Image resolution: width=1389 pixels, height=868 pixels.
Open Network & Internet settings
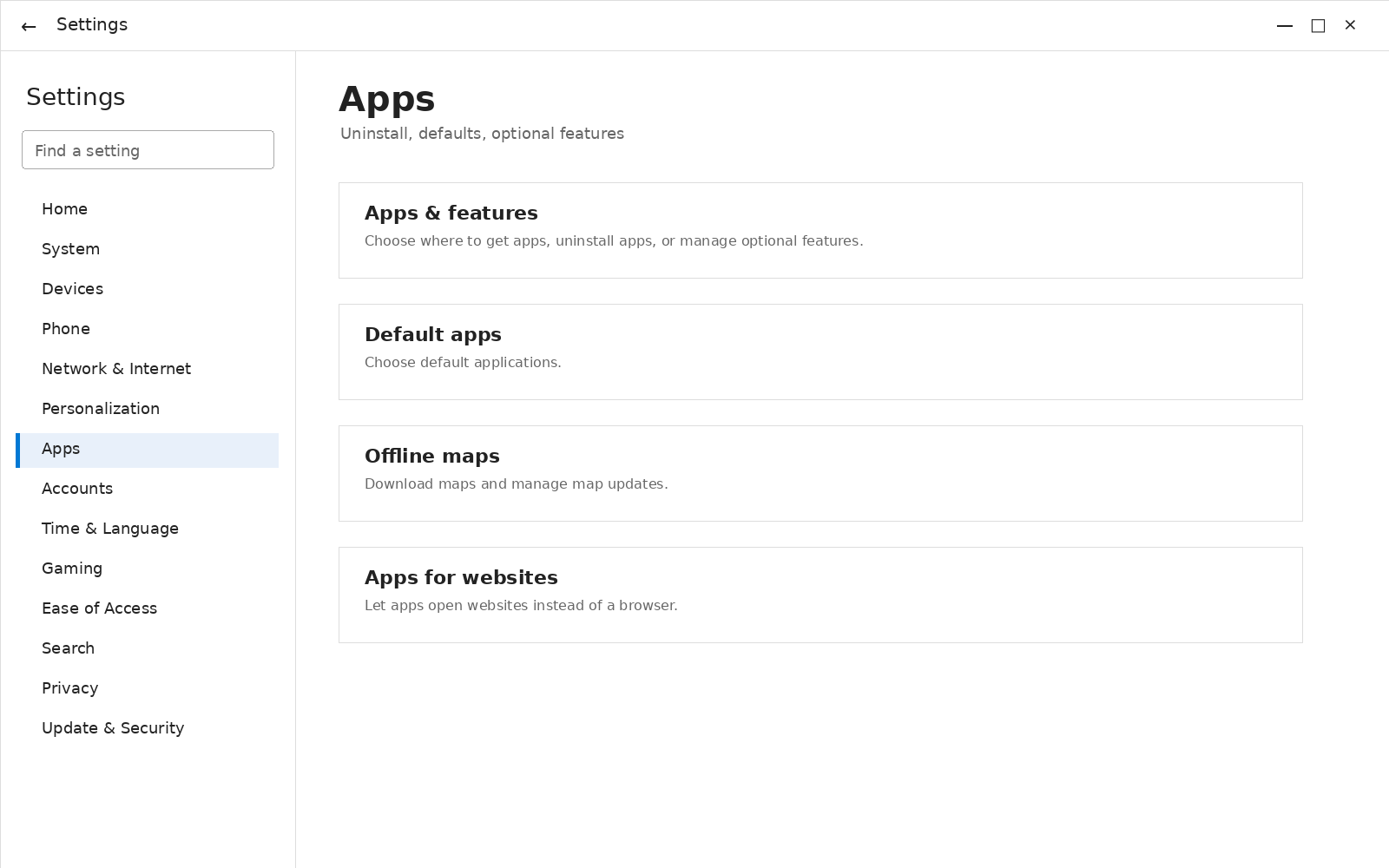point(147,369)
